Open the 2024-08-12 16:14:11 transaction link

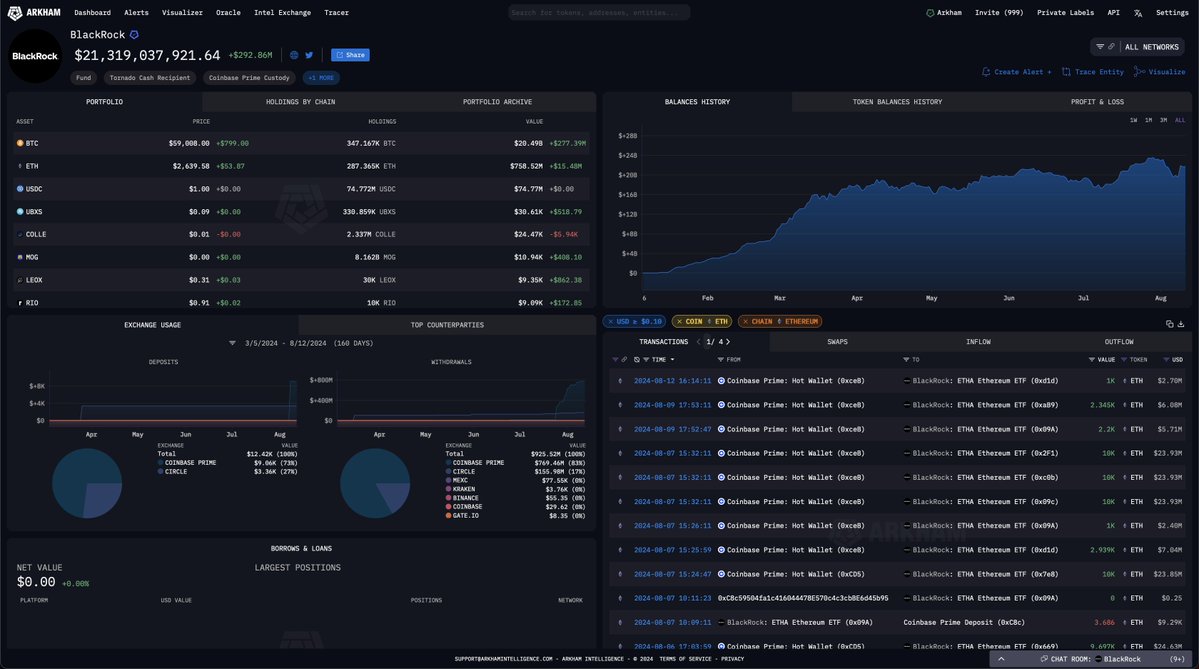coord(672,381)
